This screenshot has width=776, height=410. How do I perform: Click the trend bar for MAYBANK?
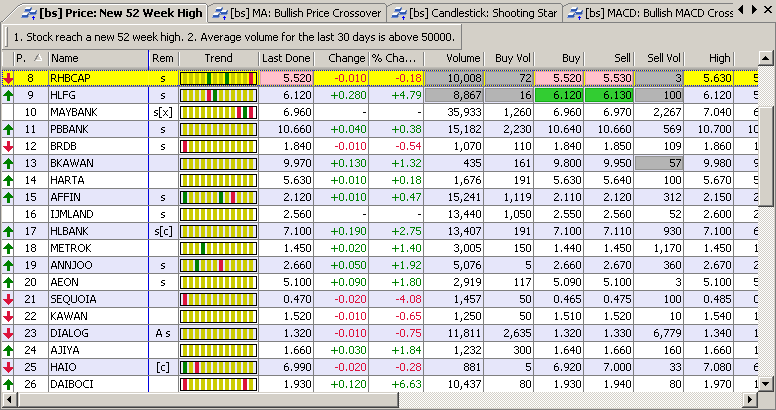[218, 112]
